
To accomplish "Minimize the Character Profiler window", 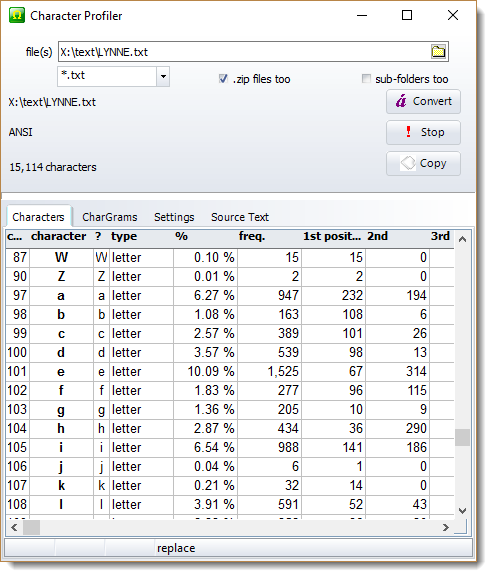I will [x=362, y=15].
